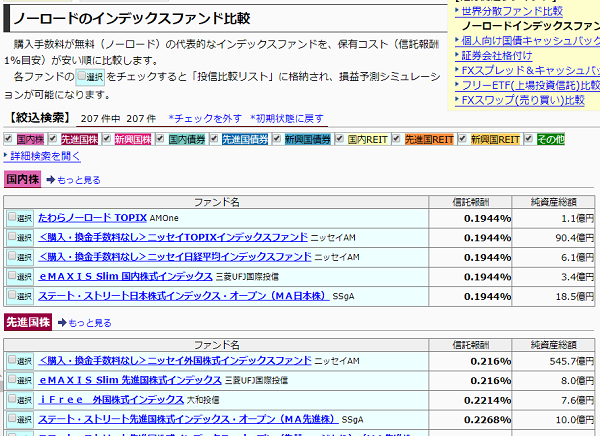Click 90.4億円 asset value cell
This screenshot has width=600, height=436.
553,238
